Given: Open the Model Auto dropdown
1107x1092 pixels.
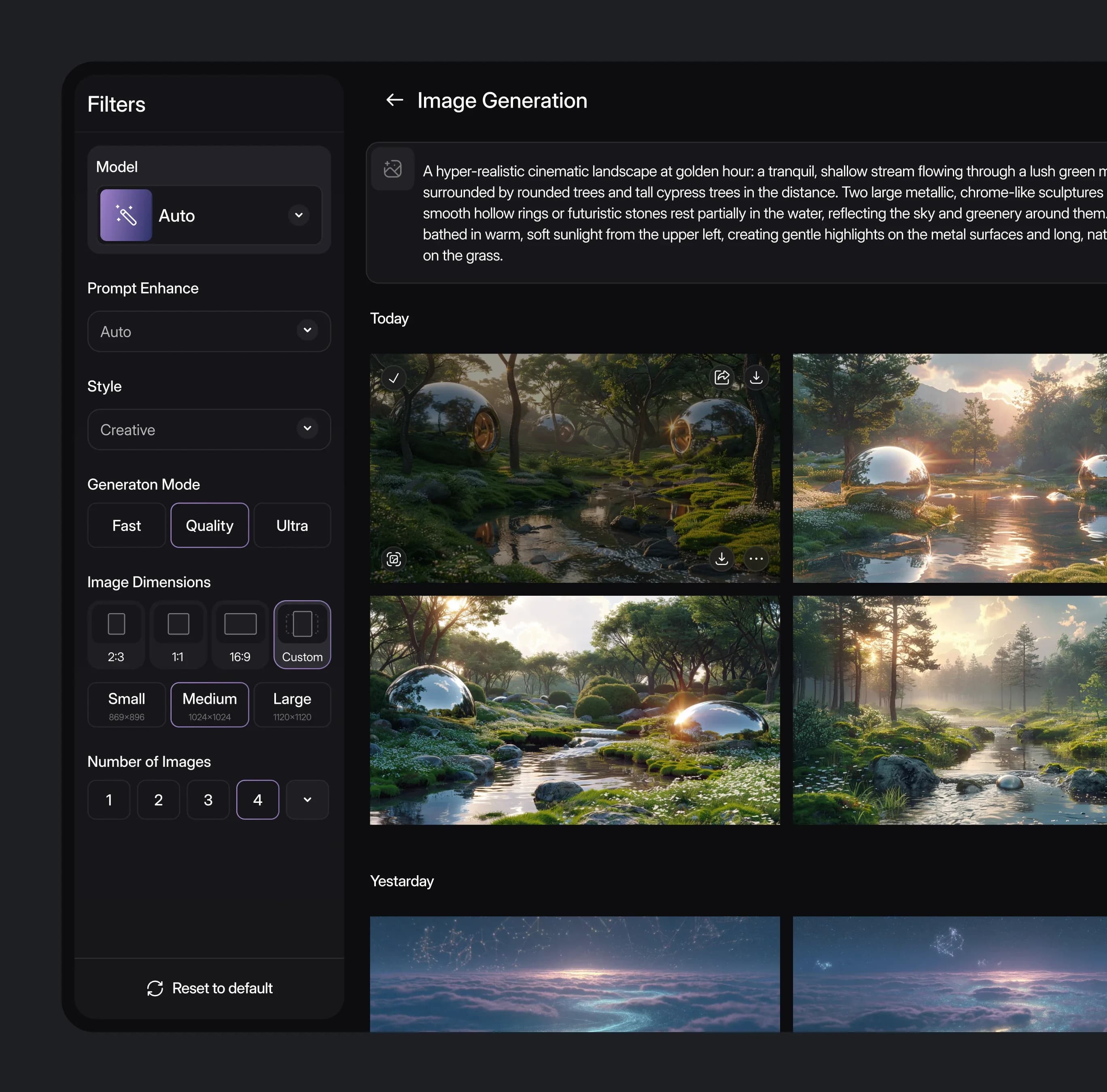Looking at the screenshot, I should click(210, 215).
